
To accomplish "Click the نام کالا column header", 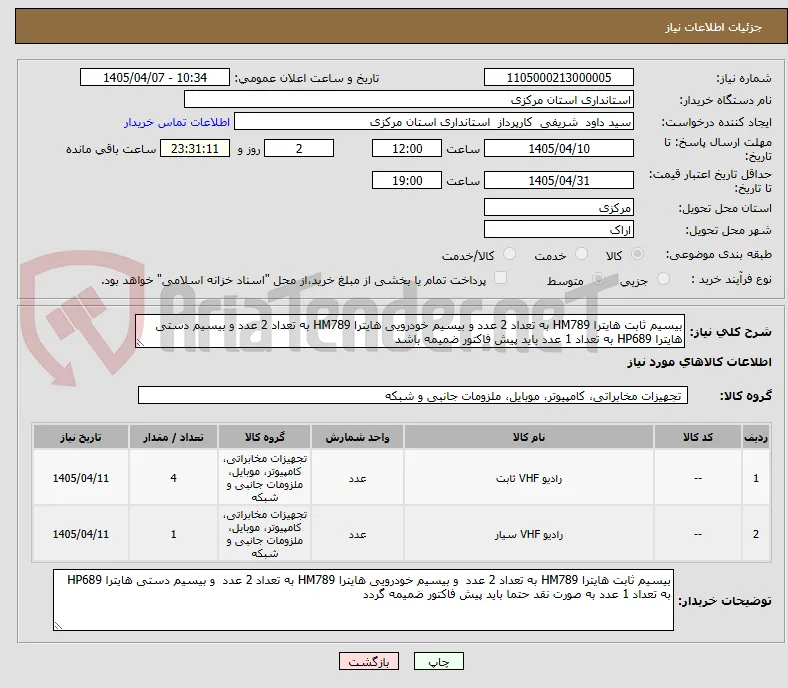I will pyautogui.click(x=529, y=437).
